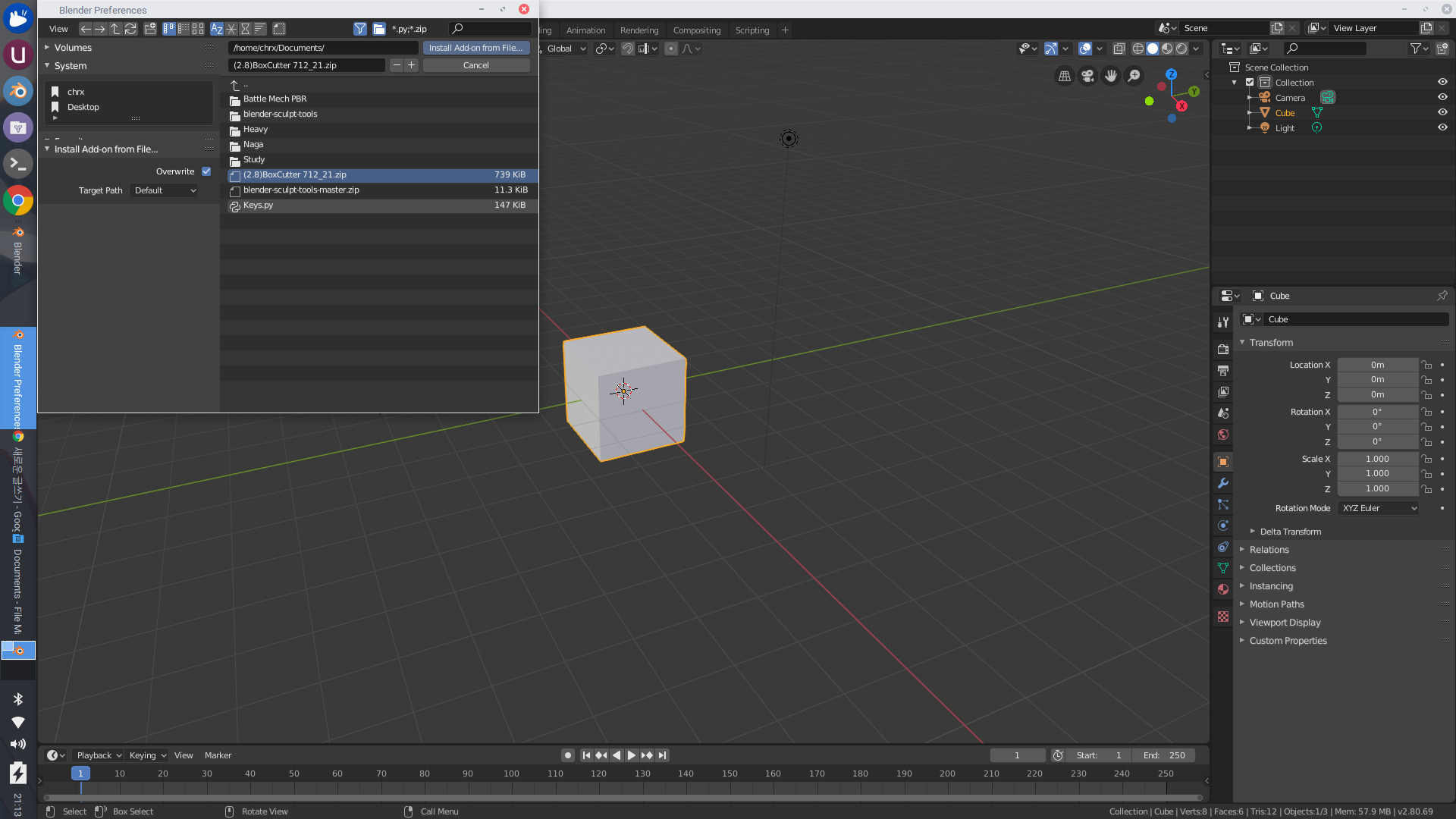Collapse the System panel in file browser

point(47,65)
